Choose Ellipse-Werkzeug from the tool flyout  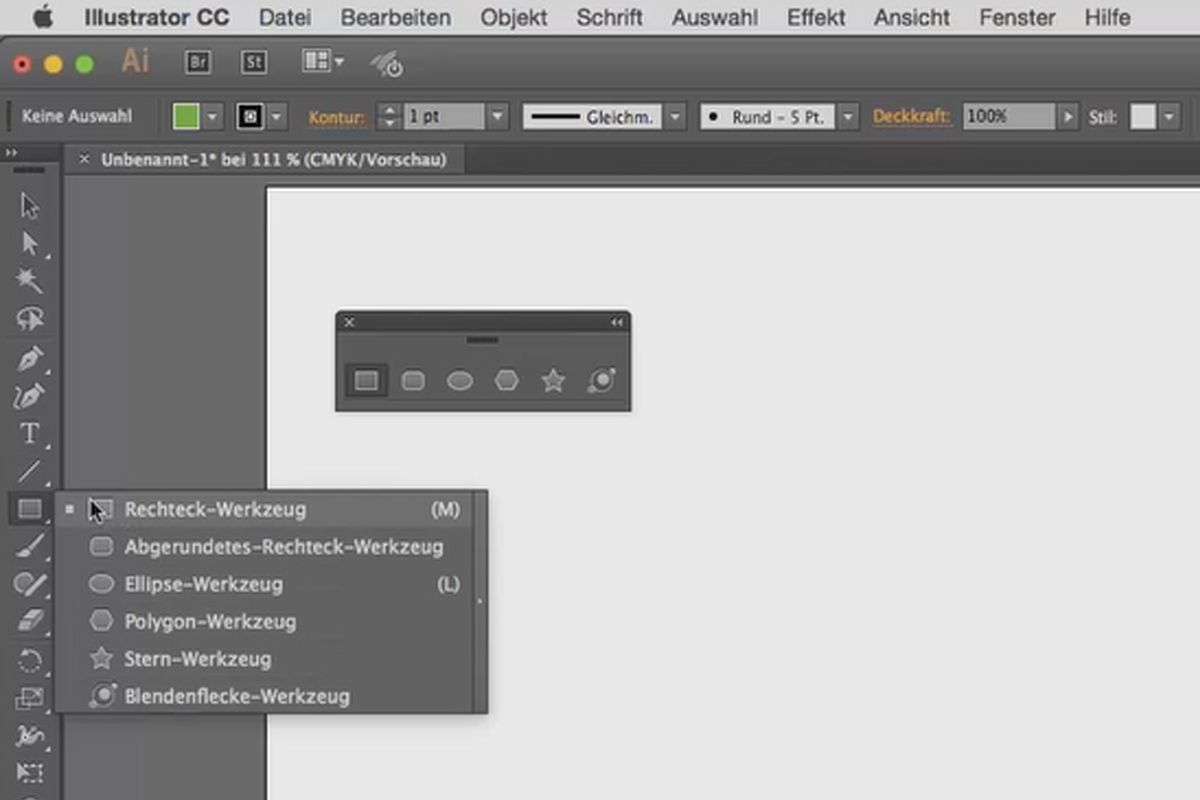(203, 584)
